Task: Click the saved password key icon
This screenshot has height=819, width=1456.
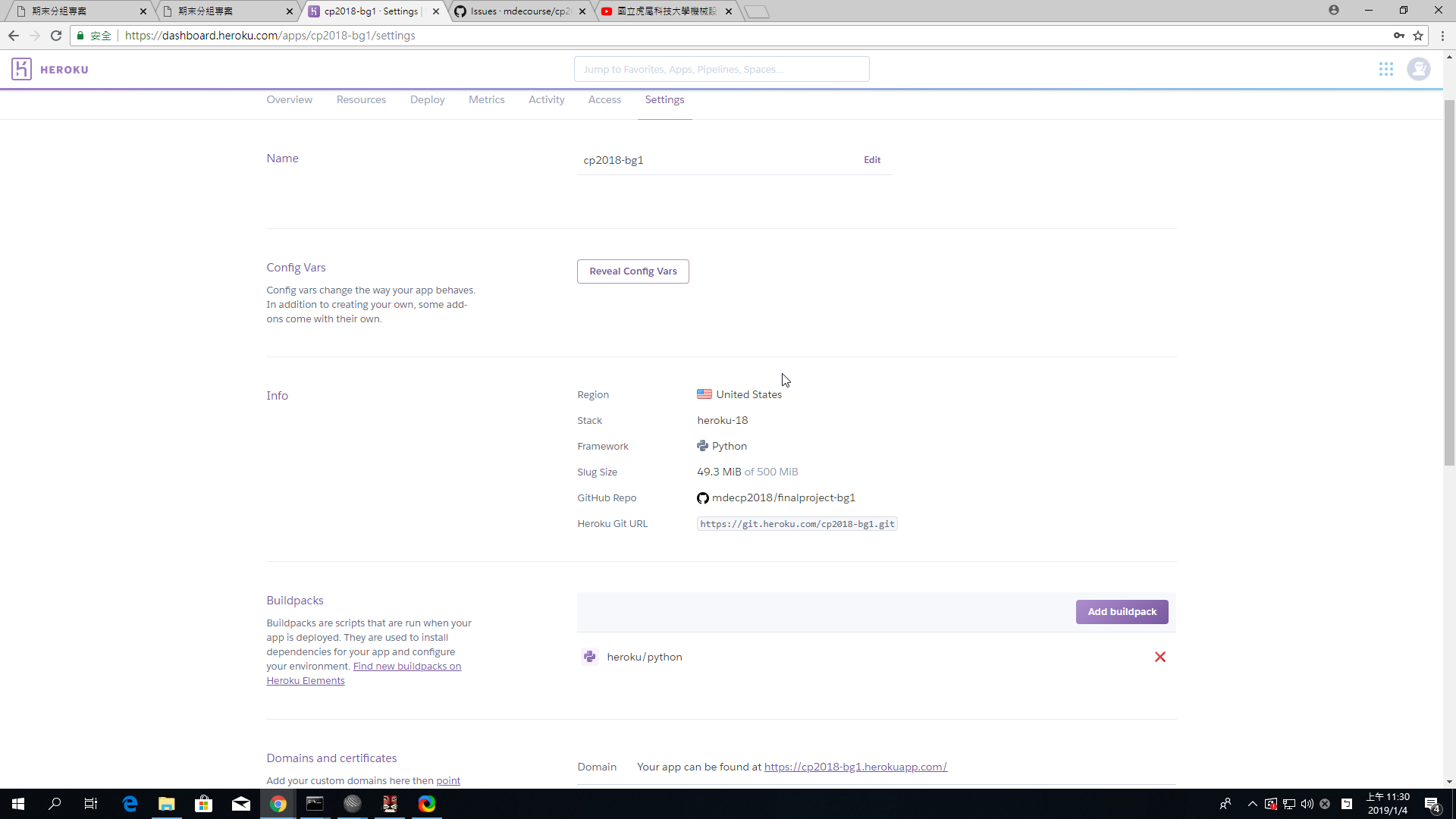Action: tap(1399, 36)
